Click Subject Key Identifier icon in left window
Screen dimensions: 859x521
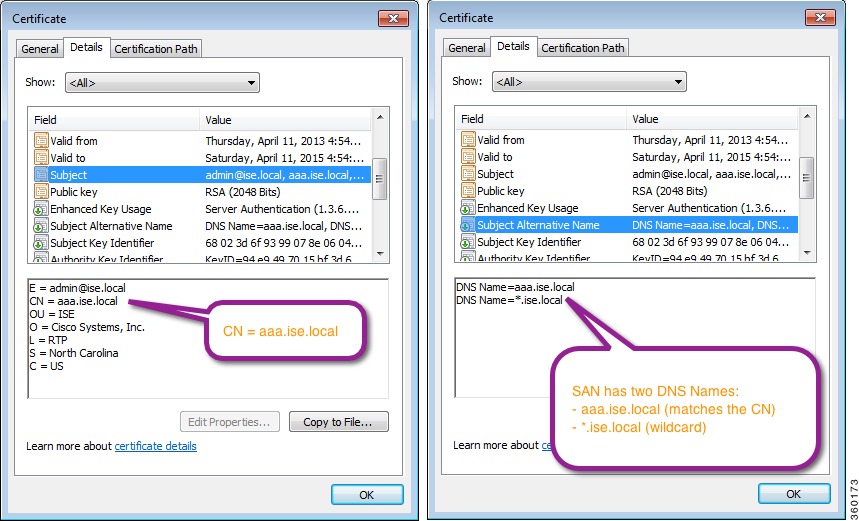[x=41, y=243]
